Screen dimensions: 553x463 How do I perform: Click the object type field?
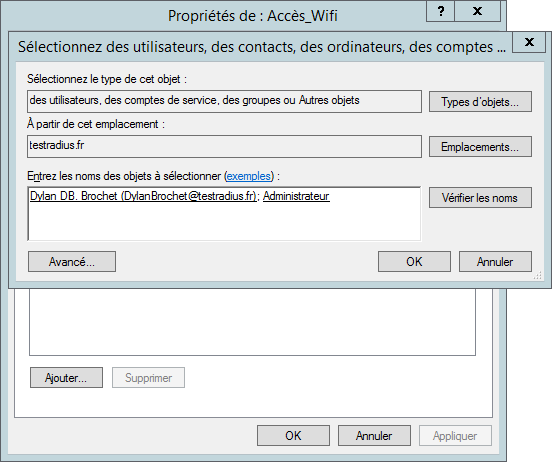224,102
